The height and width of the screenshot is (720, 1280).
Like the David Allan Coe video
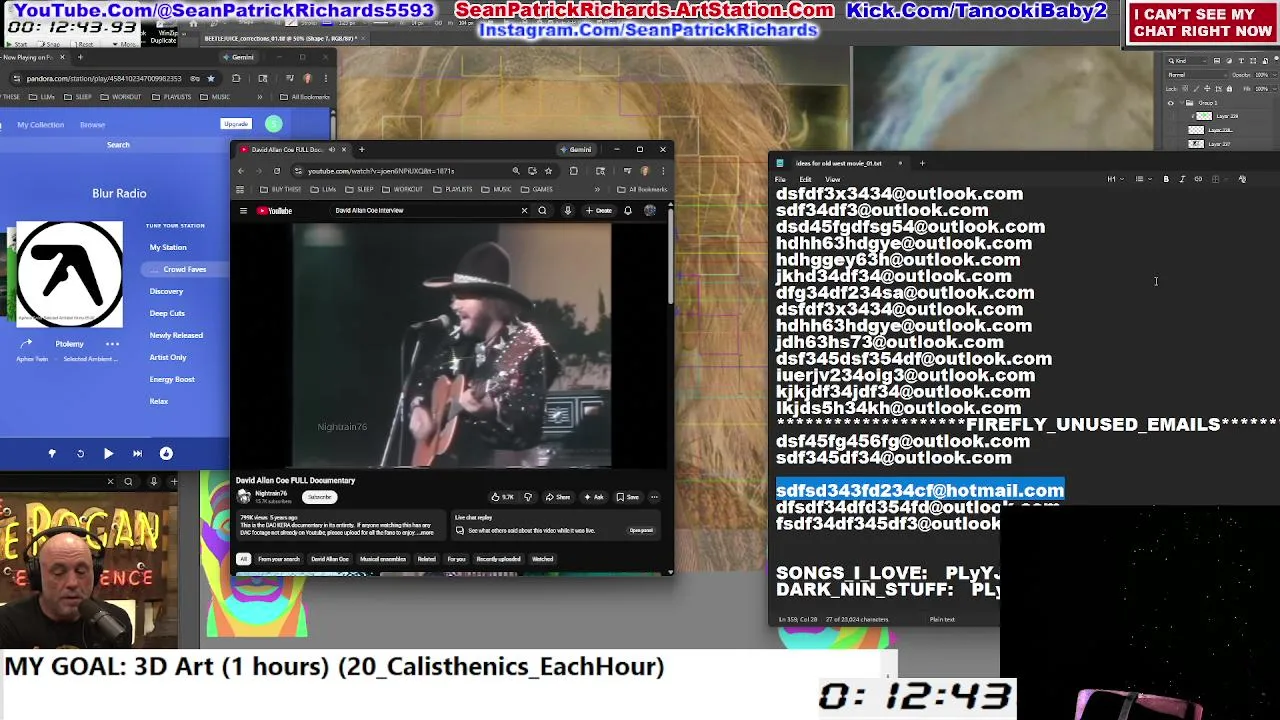[502, 497]
